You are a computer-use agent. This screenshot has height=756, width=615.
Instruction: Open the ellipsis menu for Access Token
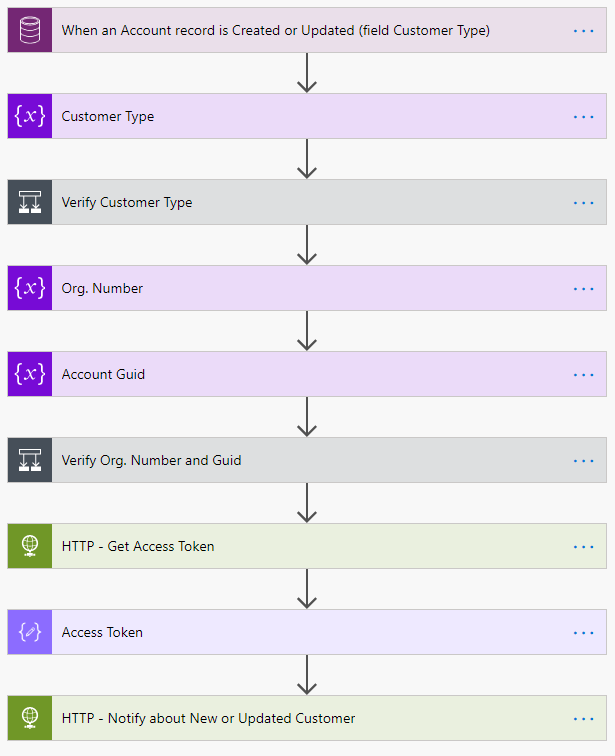[x=584, y=632]
